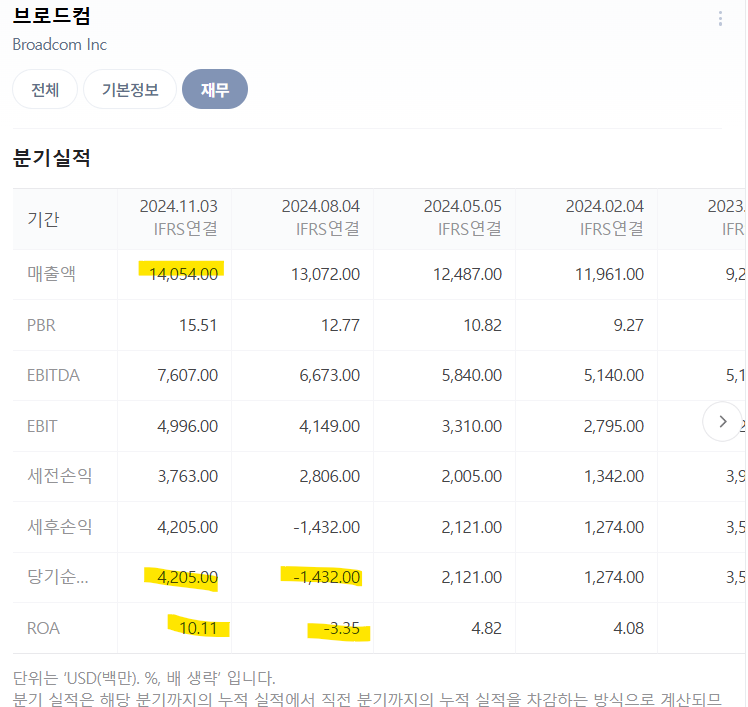Click pre-tax value 1,342.00
748x707 pixels.
click(x=614, y=476)
